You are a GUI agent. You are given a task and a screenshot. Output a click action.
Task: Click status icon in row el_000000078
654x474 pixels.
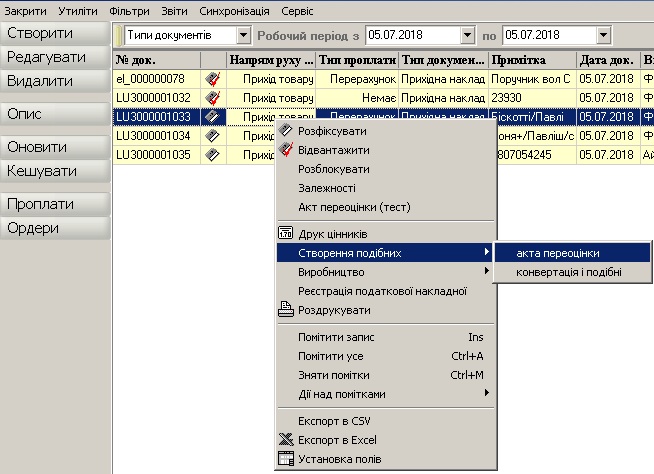pos(211,79)
